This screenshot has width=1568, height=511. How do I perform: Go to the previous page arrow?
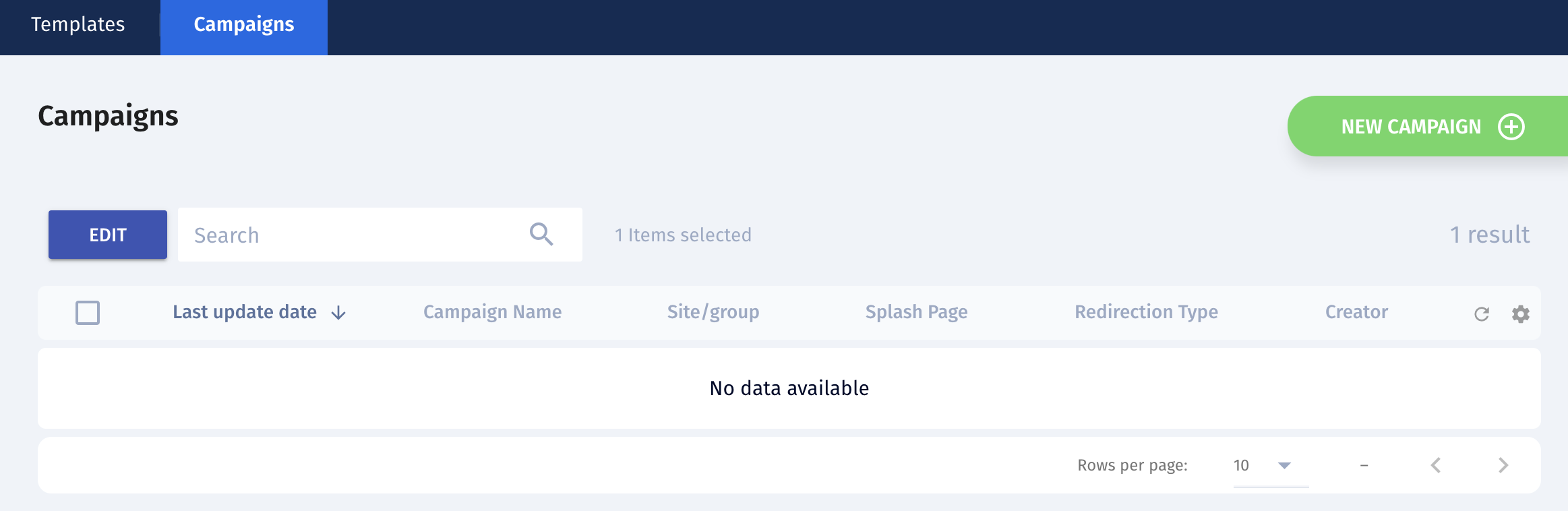1436,465
